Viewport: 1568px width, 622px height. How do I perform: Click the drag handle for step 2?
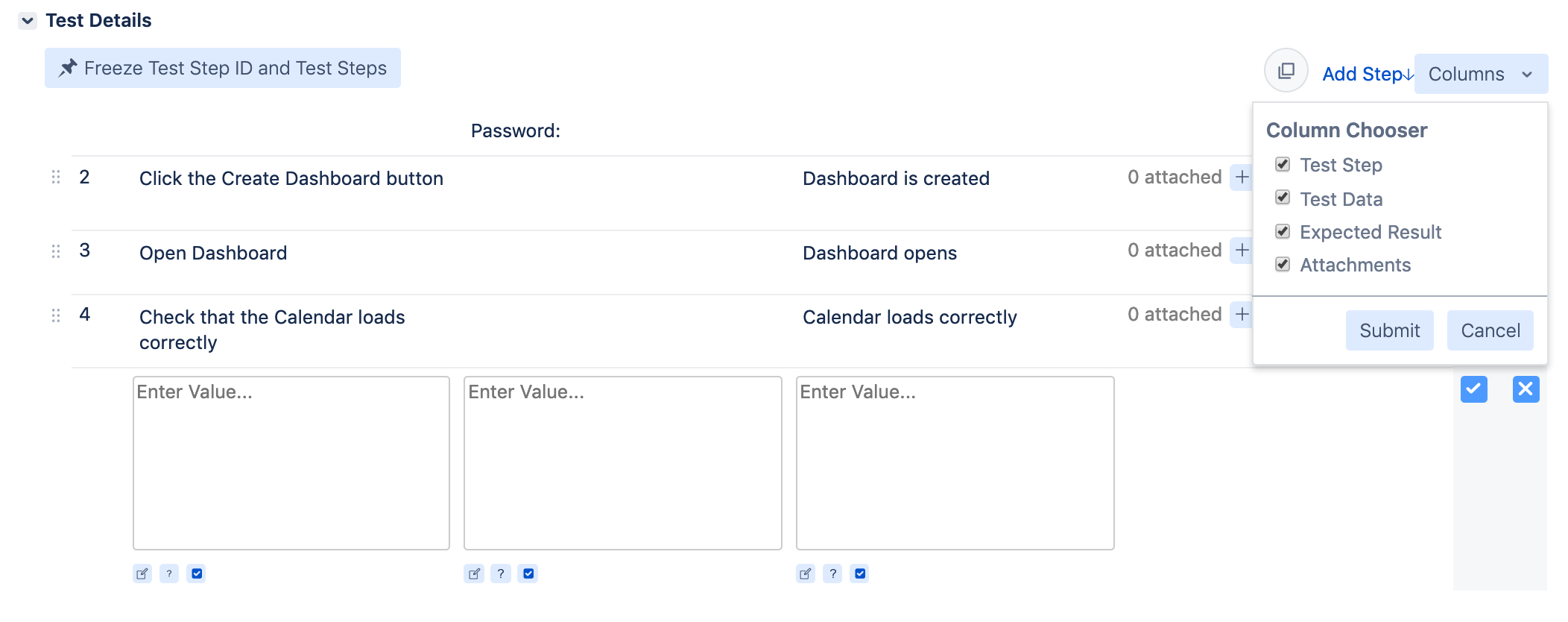pyautogui.click(x=56, y=178)
